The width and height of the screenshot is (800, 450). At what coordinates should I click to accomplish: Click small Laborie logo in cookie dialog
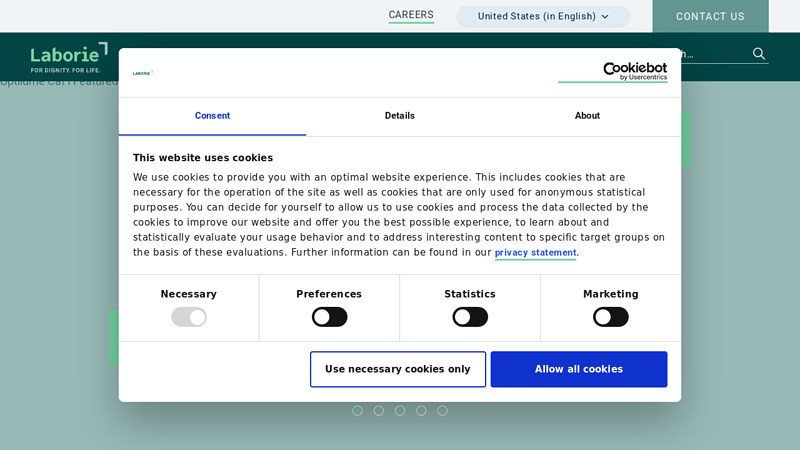142,73
